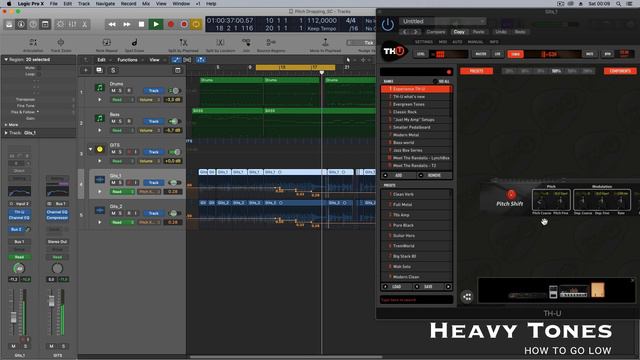Image resolution: width=640 pixels, height=360 pixels.
Task: Start playback with the green Play button
Action: tap(156, 24)
